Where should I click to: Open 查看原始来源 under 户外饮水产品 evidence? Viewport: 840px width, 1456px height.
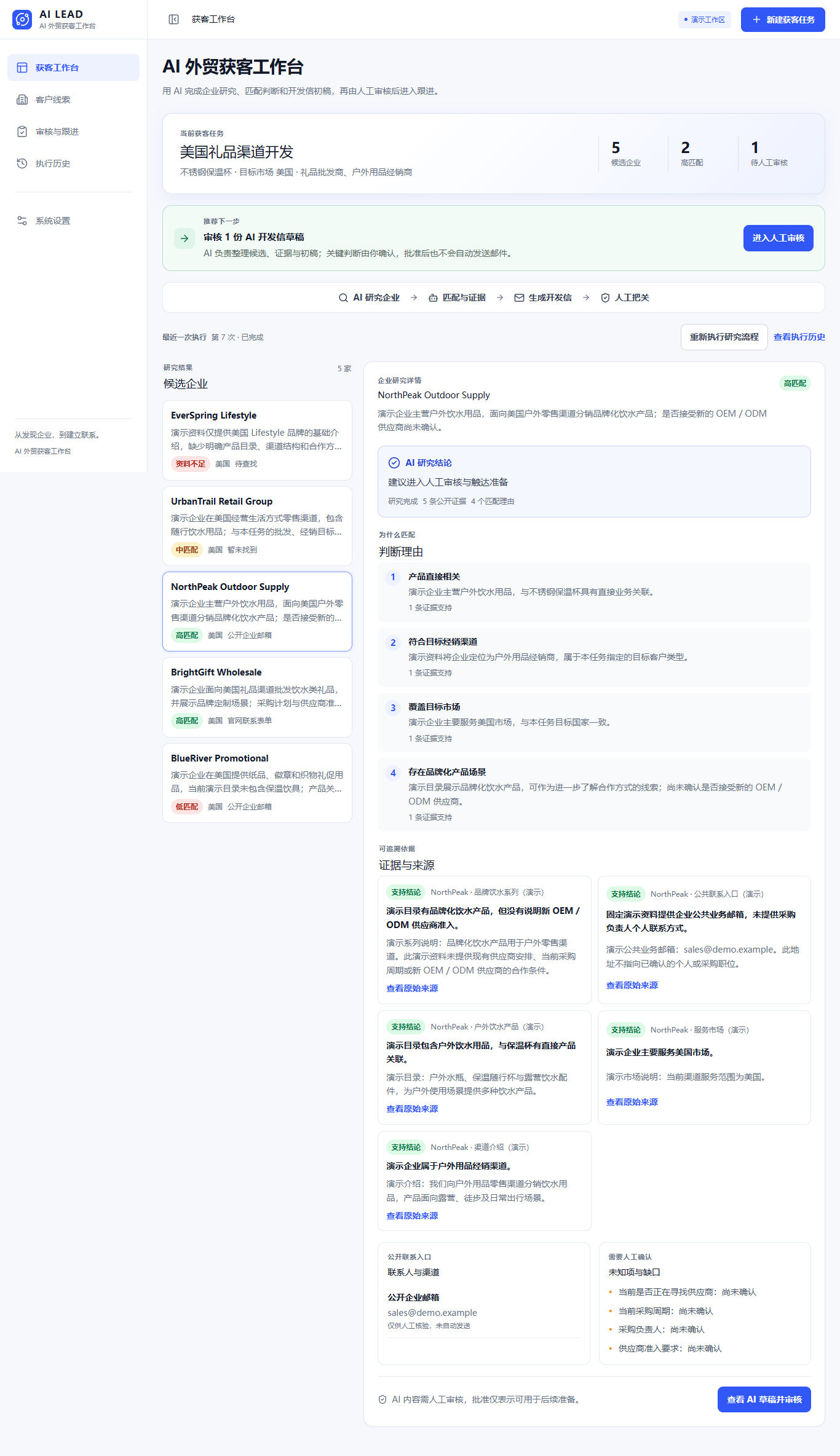click(412, 1109)
